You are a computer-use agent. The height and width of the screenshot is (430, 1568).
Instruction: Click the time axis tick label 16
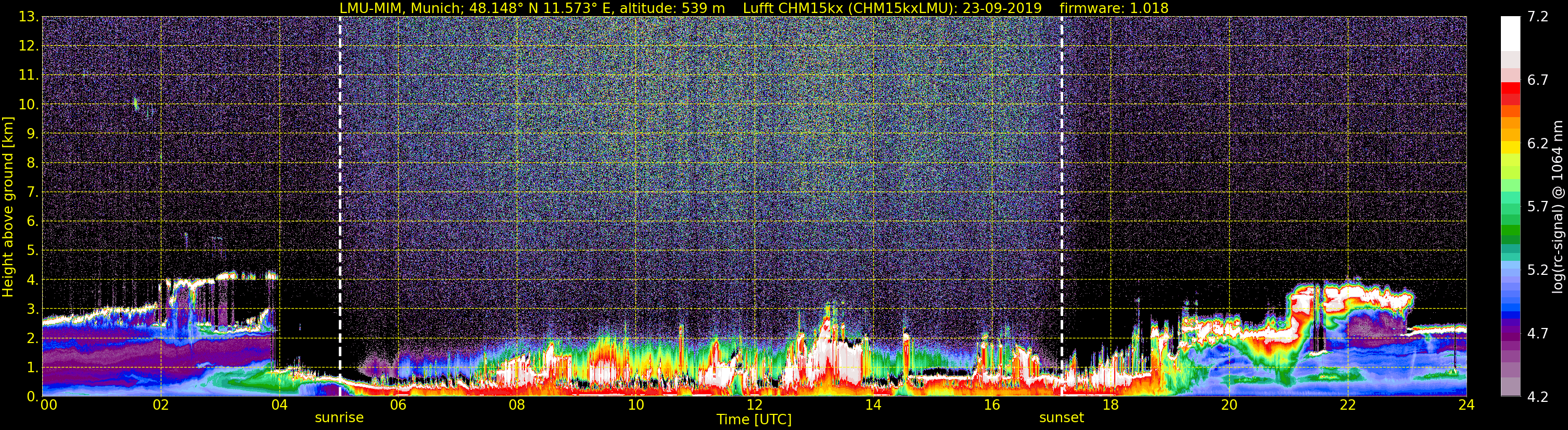991,405
